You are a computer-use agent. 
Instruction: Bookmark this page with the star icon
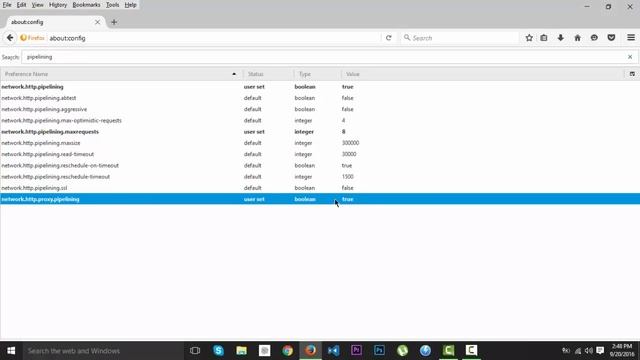point(529,38)
